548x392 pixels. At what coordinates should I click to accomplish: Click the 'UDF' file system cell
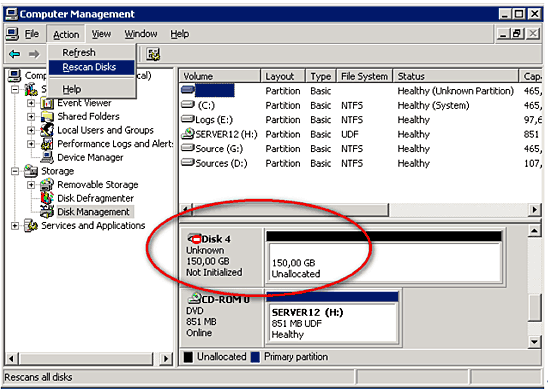coord(350,134)
